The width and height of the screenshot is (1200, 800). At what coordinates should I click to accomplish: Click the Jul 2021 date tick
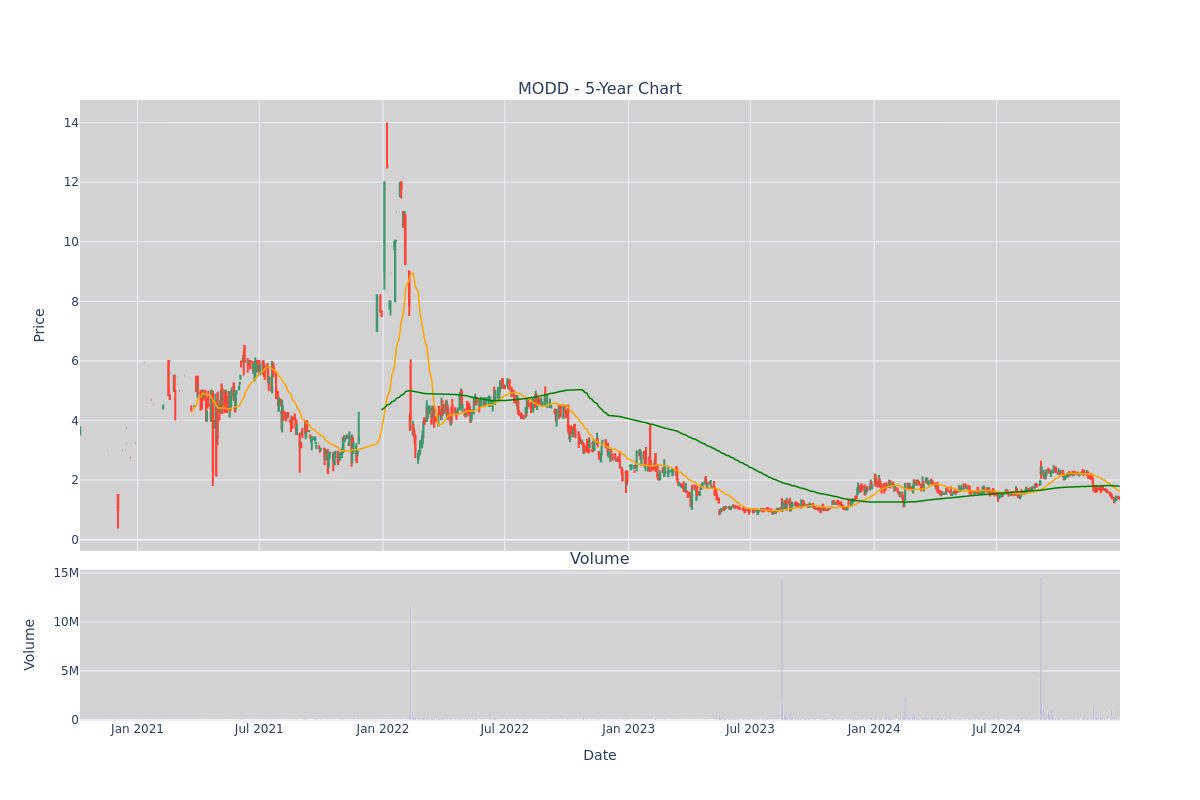pyautogui.click(x=259, y=729)
